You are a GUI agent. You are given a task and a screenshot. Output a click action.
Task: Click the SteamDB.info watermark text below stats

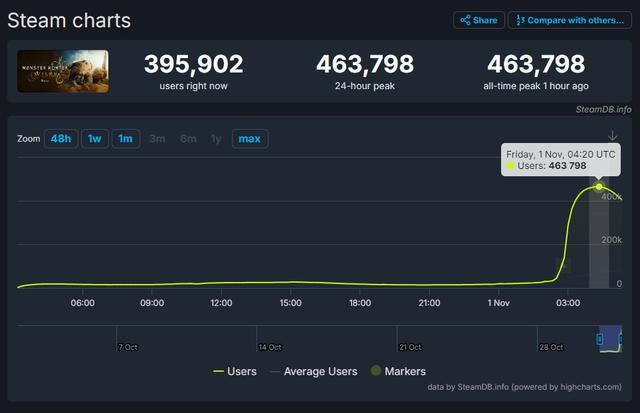(603, 109)
